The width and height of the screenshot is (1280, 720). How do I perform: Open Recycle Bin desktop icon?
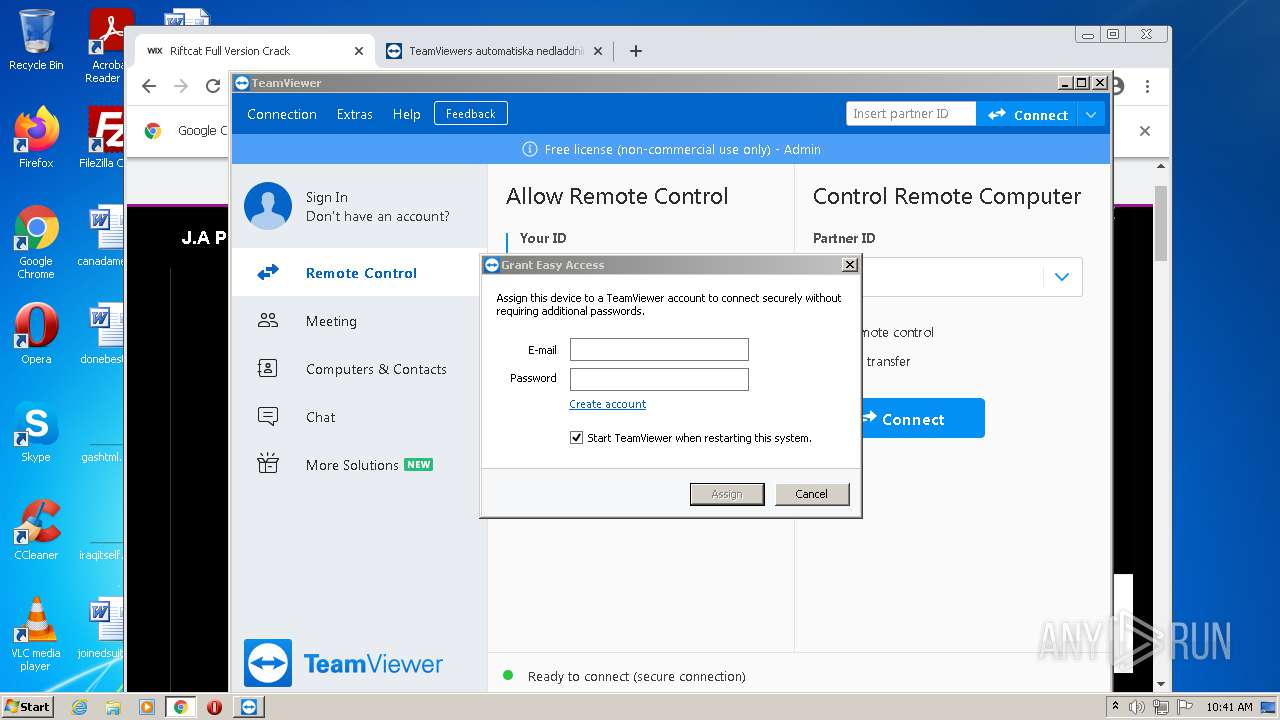(x=36, y=41)
